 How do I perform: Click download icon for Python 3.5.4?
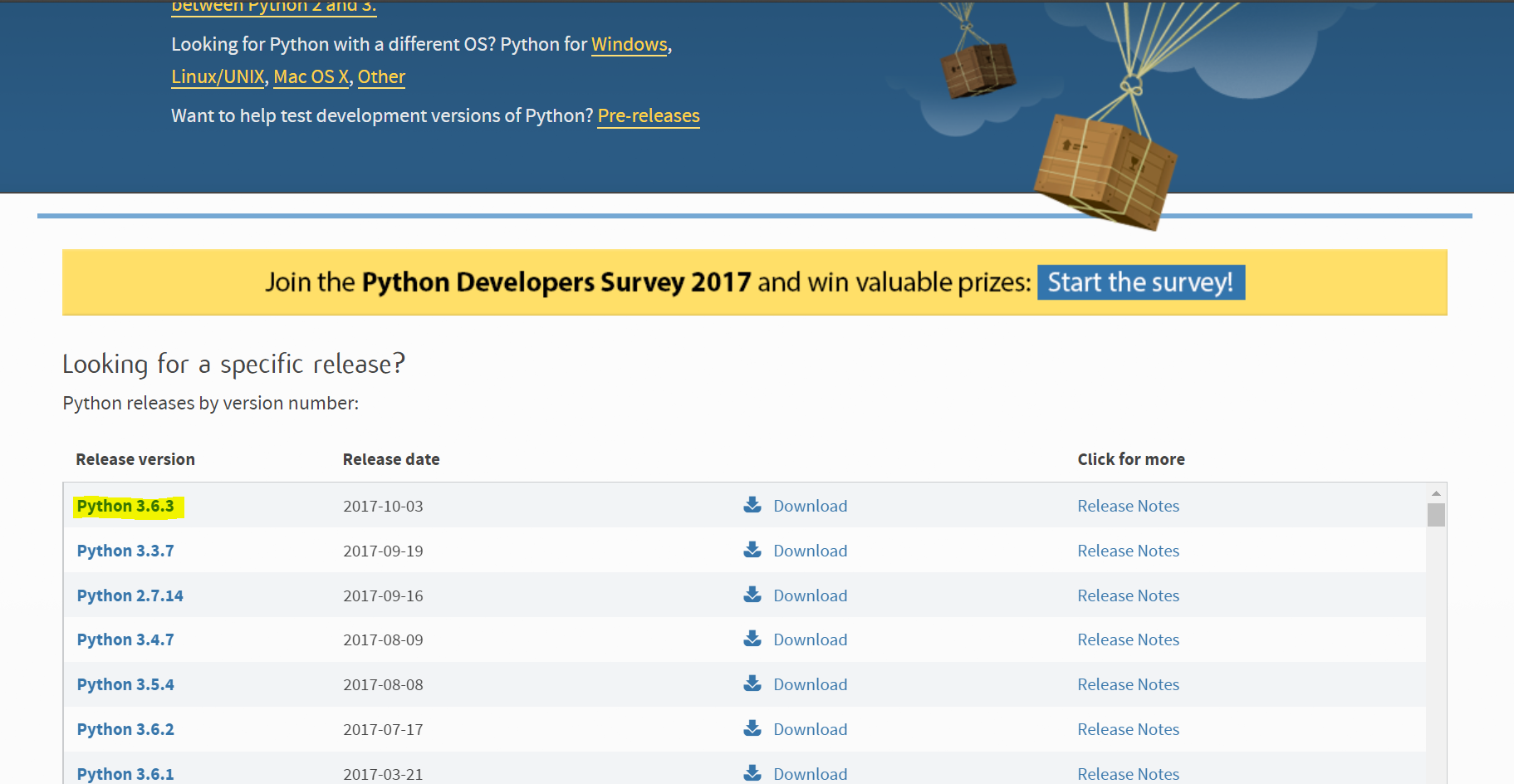pos(752,684)
